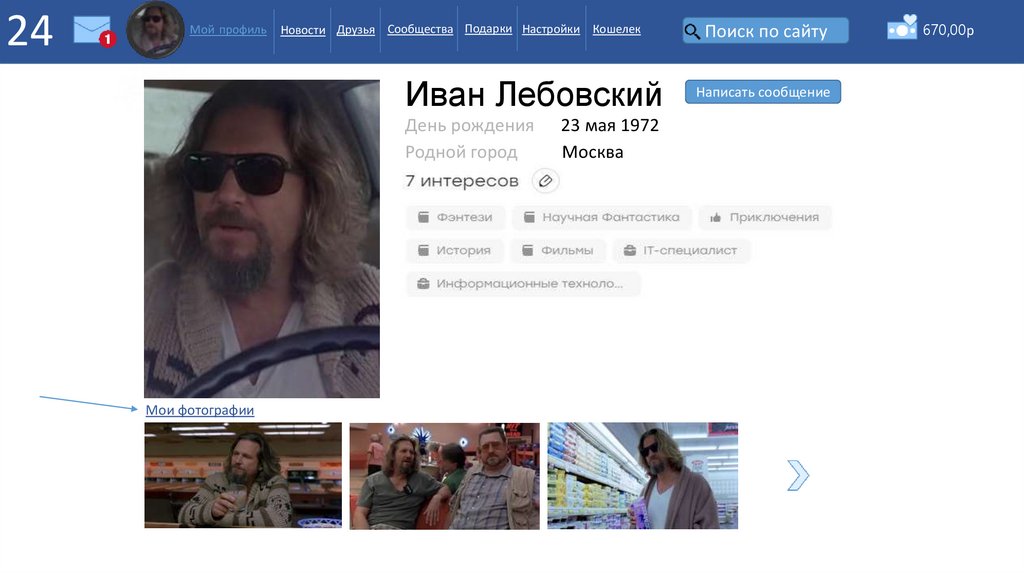Open Настройки in the top navigation

tap(551, 29)
